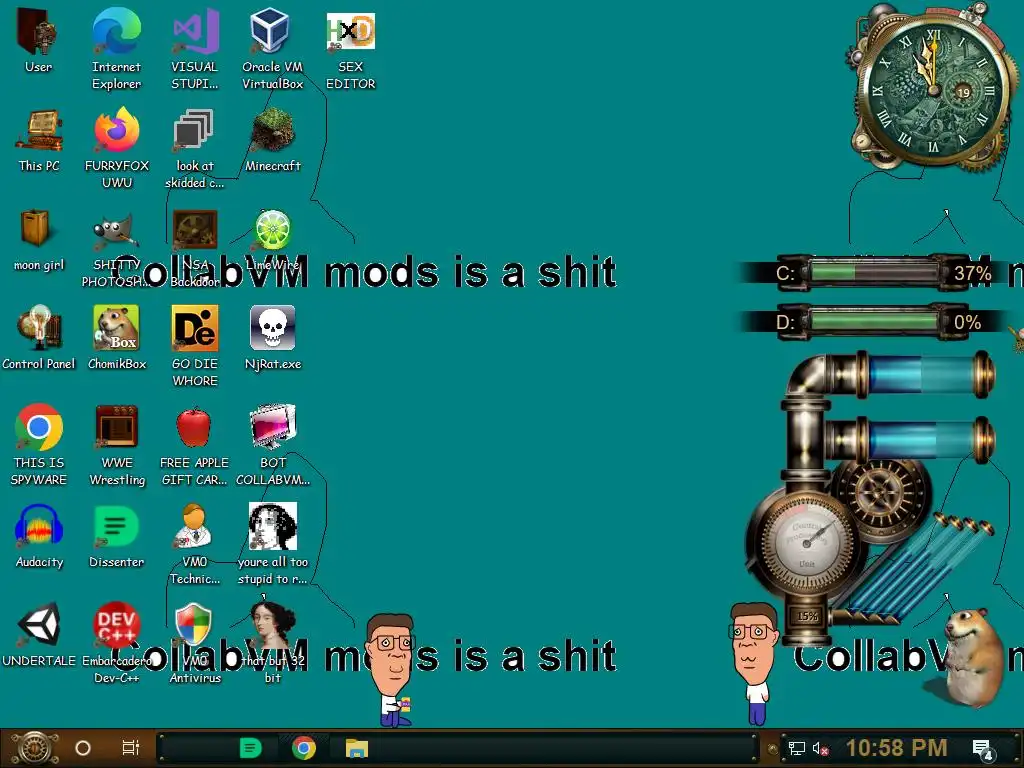This screenshot has height=768, width=1024.
Task: Launch FURRYFOX UWU Firefox shortcut
Action: pyautogui.click(x=117, y=148)
